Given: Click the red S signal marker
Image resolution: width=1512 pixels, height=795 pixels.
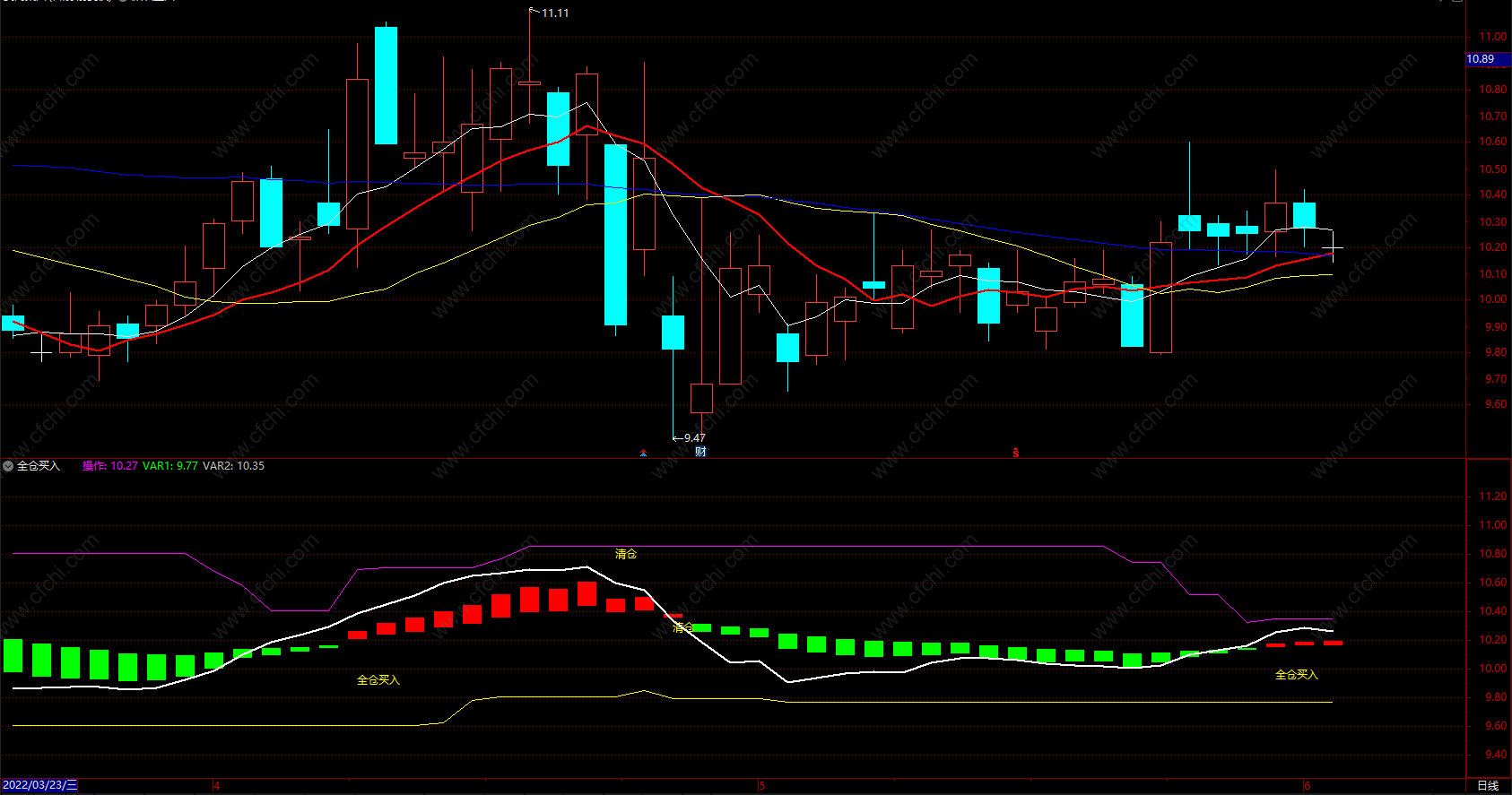Looking at the screenshot, I should 1015,453.
